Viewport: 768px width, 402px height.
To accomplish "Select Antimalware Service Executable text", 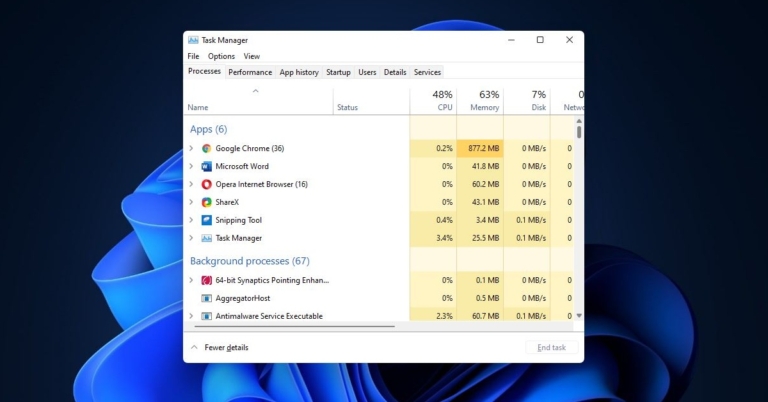I will tap(269, 316).
